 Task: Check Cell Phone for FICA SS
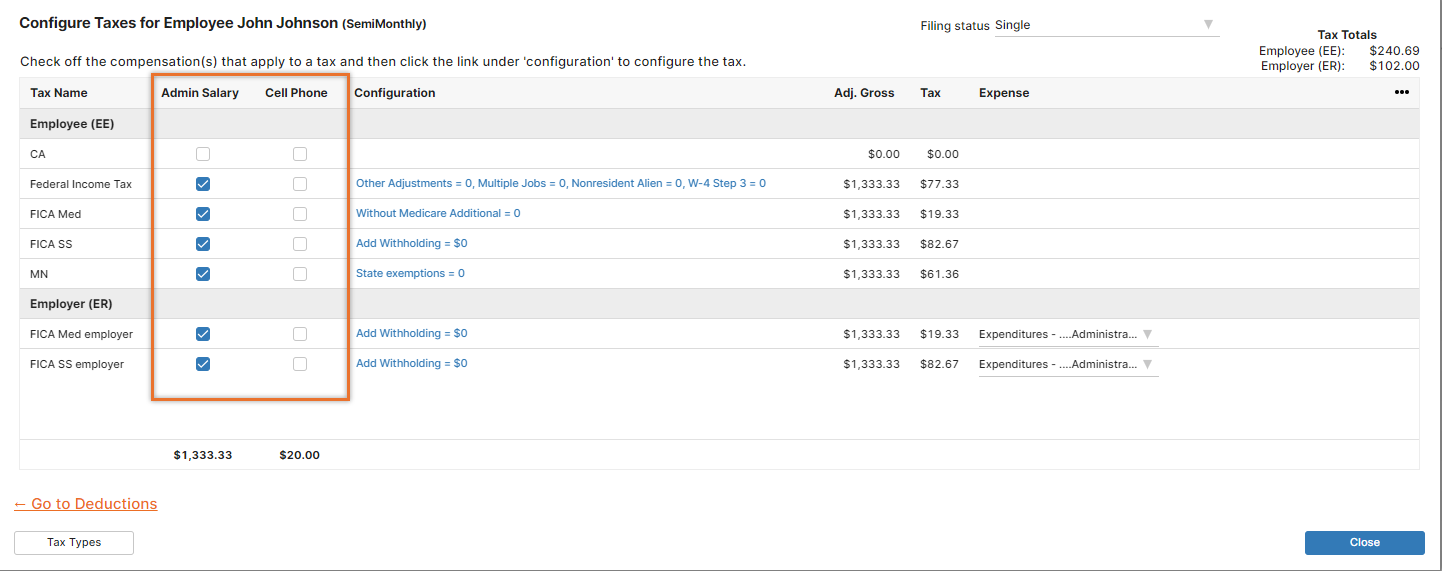pyautogui.click(x=300, y=244)
